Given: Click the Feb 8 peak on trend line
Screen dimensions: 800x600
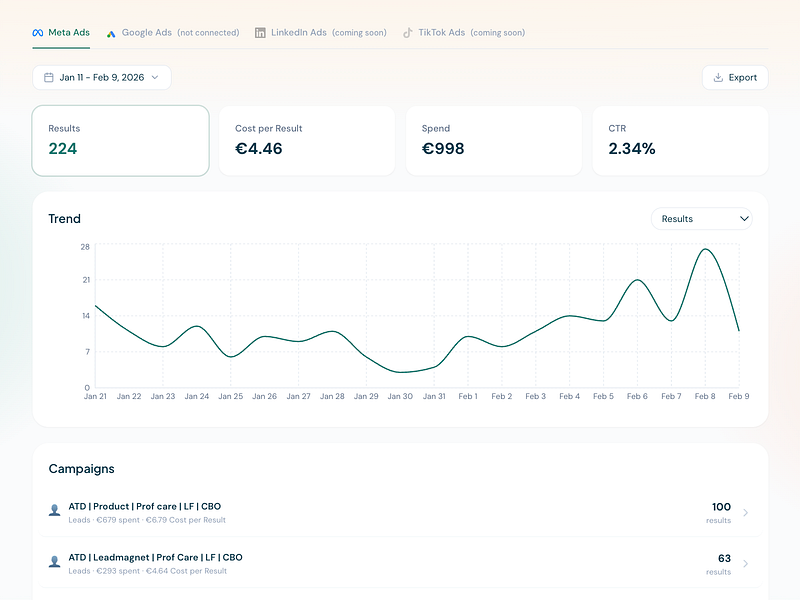Looking at the screenshot, I should [x=705, y=249].
